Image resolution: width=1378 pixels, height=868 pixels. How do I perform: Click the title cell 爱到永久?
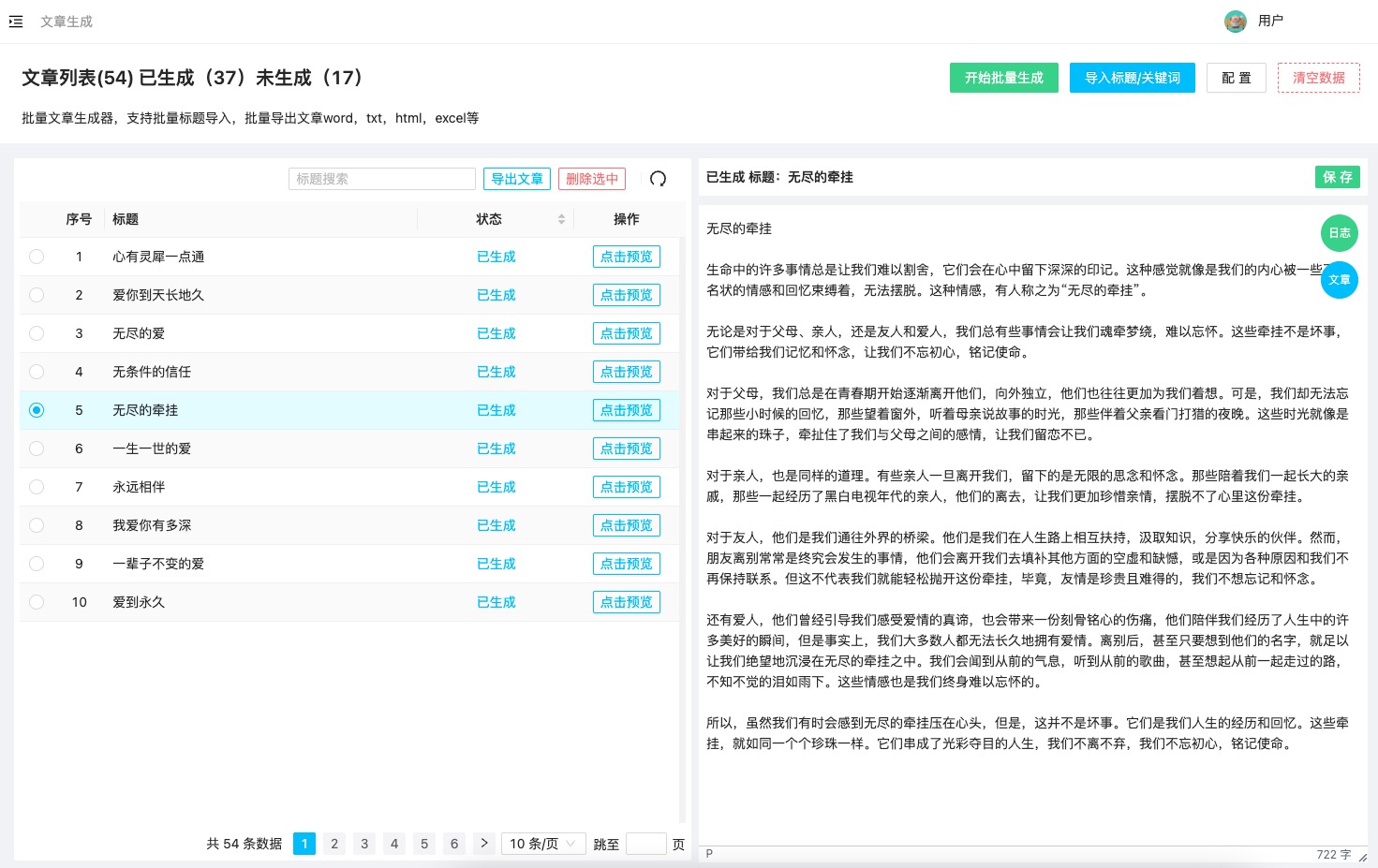pos(139,602)
